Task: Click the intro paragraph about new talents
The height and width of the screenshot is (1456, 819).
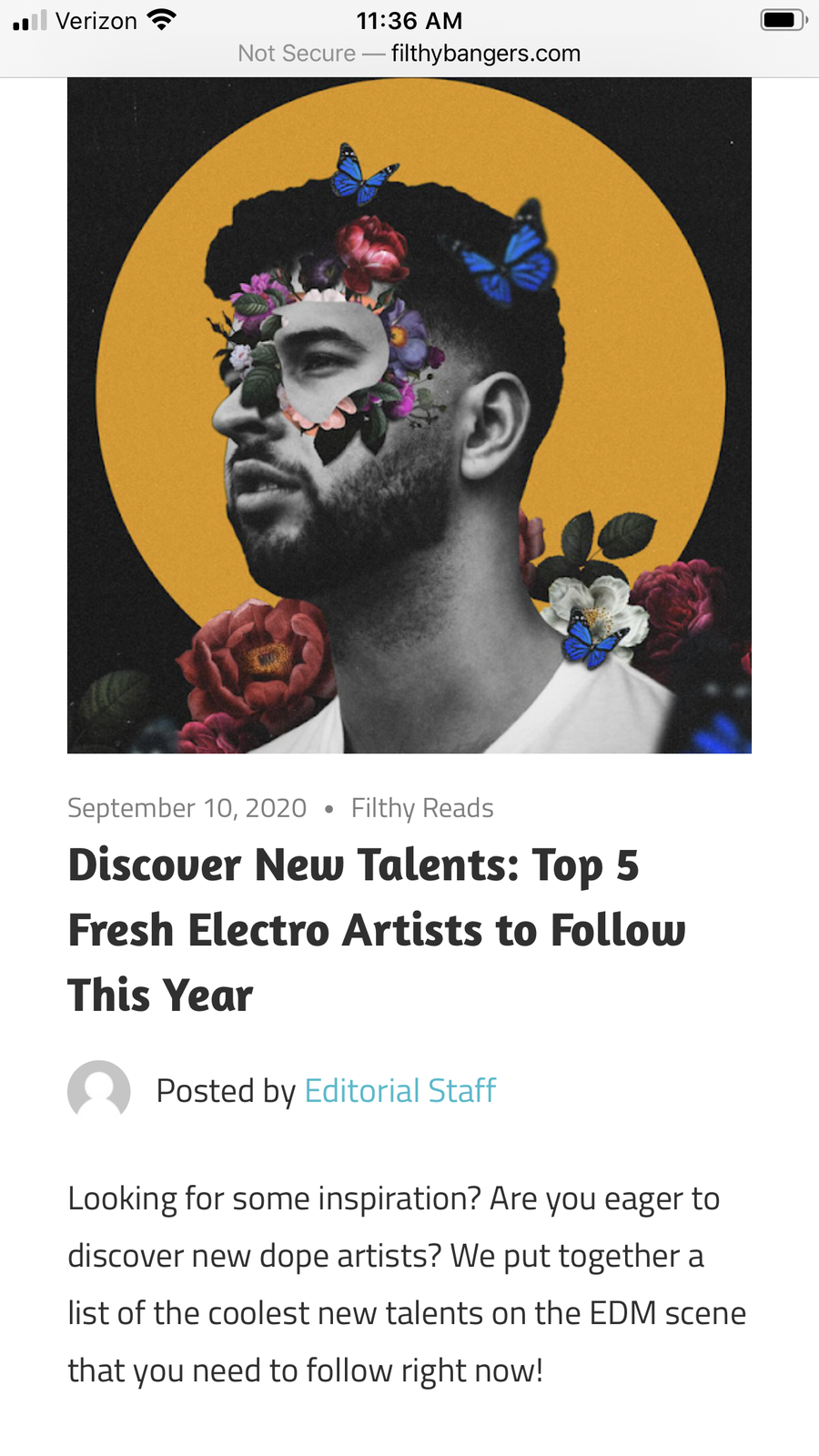Action: click(x=407, y=1284)
